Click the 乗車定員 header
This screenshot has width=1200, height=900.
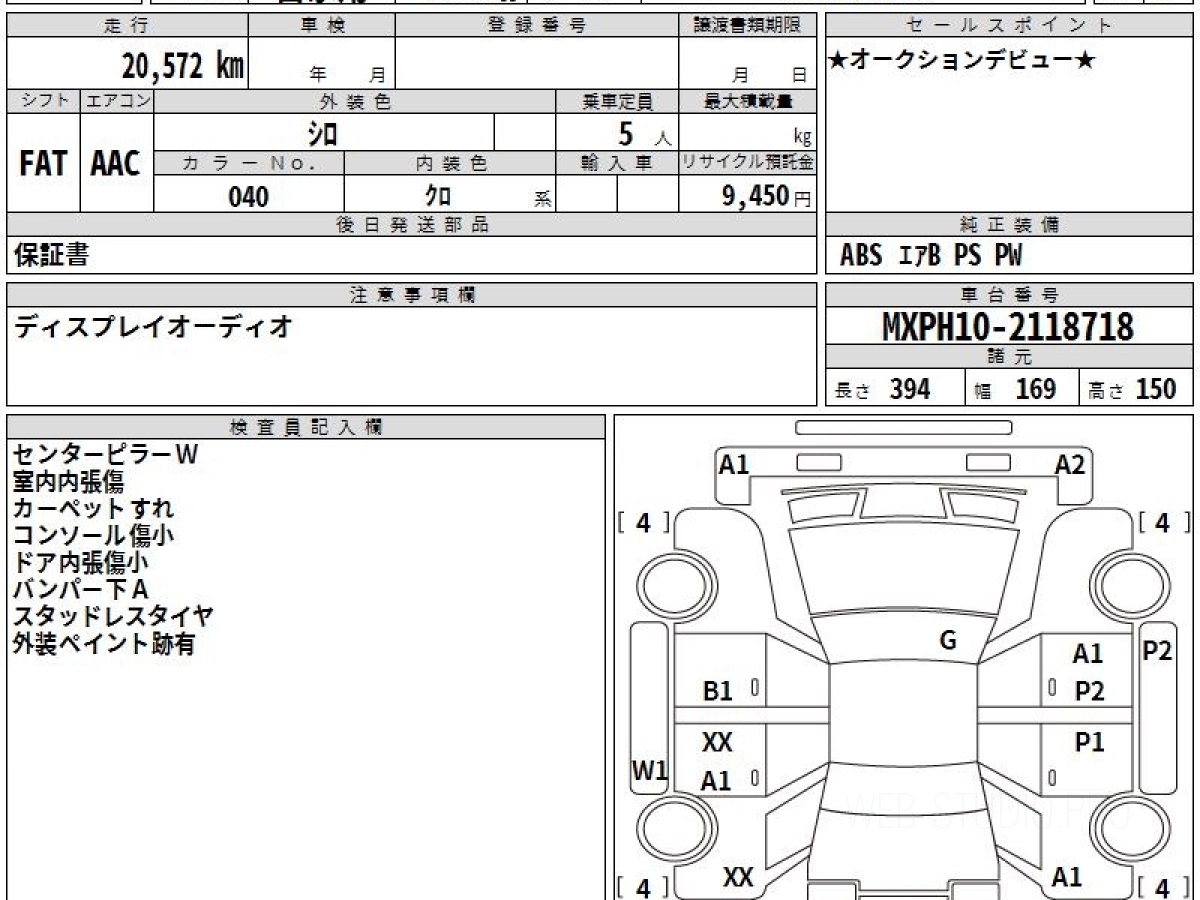(x=617, y=101)
